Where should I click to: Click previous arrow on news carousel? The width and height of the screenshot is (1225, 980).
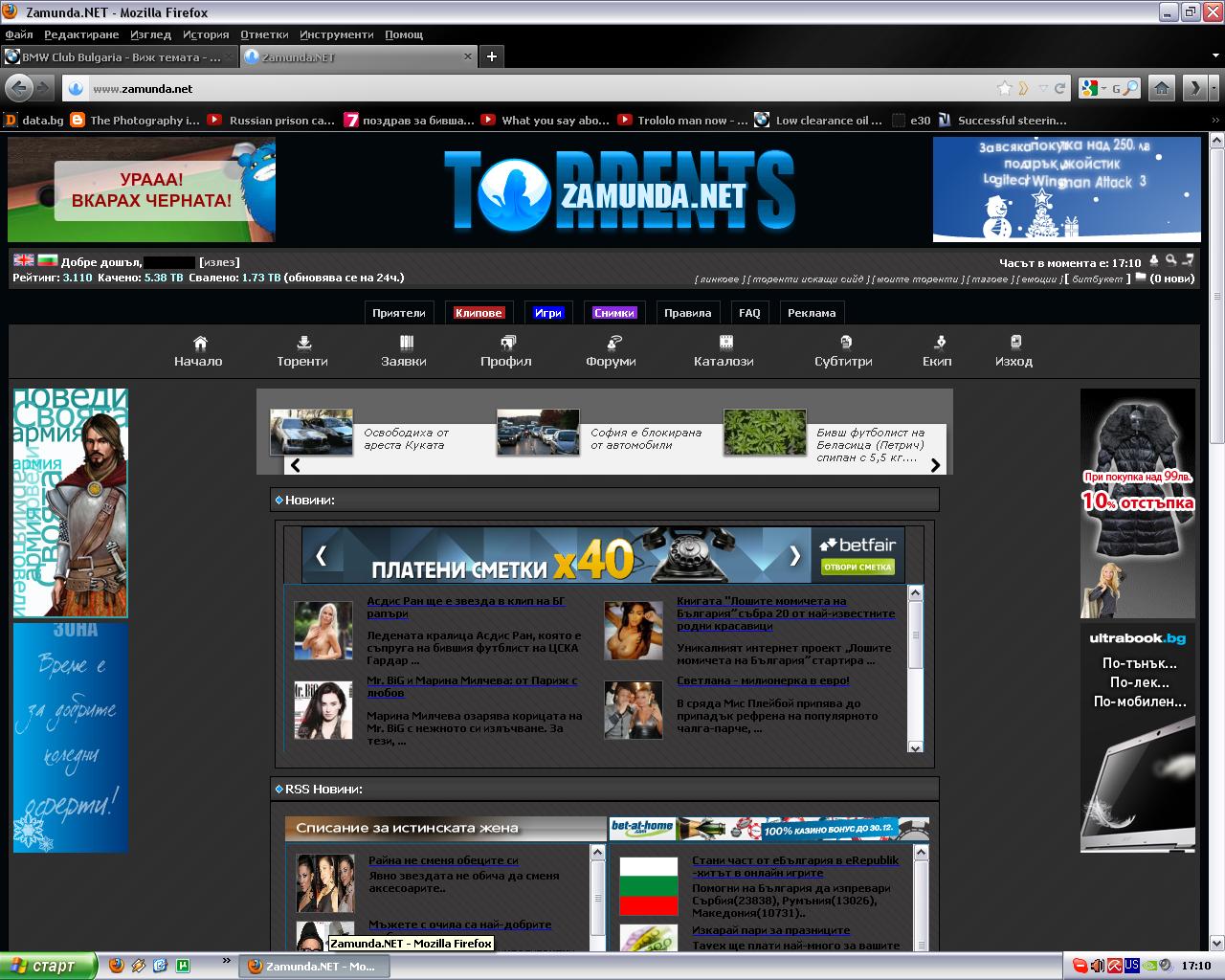tap(296, 465)
